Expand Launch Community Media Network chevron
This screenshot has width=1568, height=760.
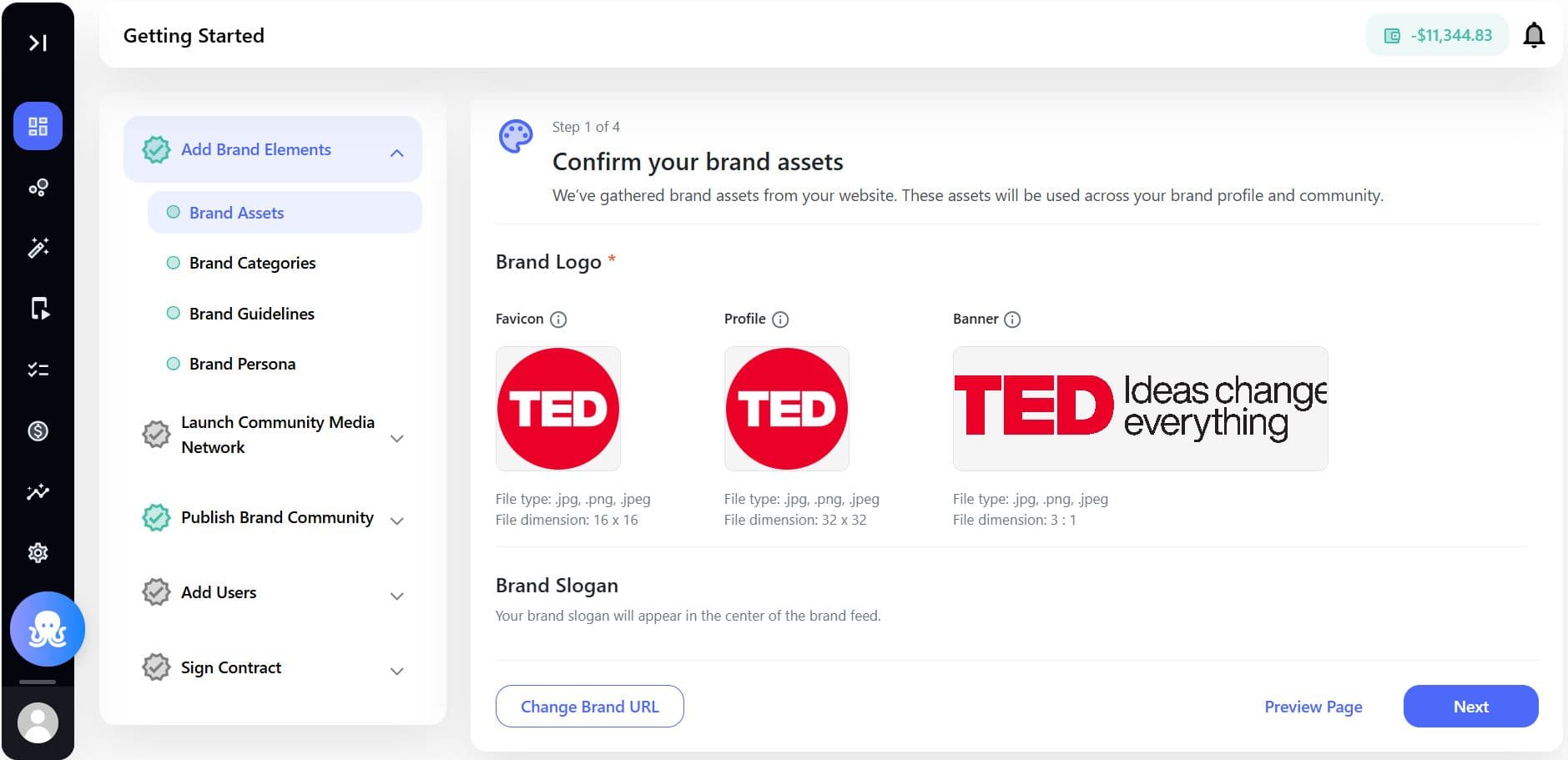pyautogui.click(x=397, y=438)
